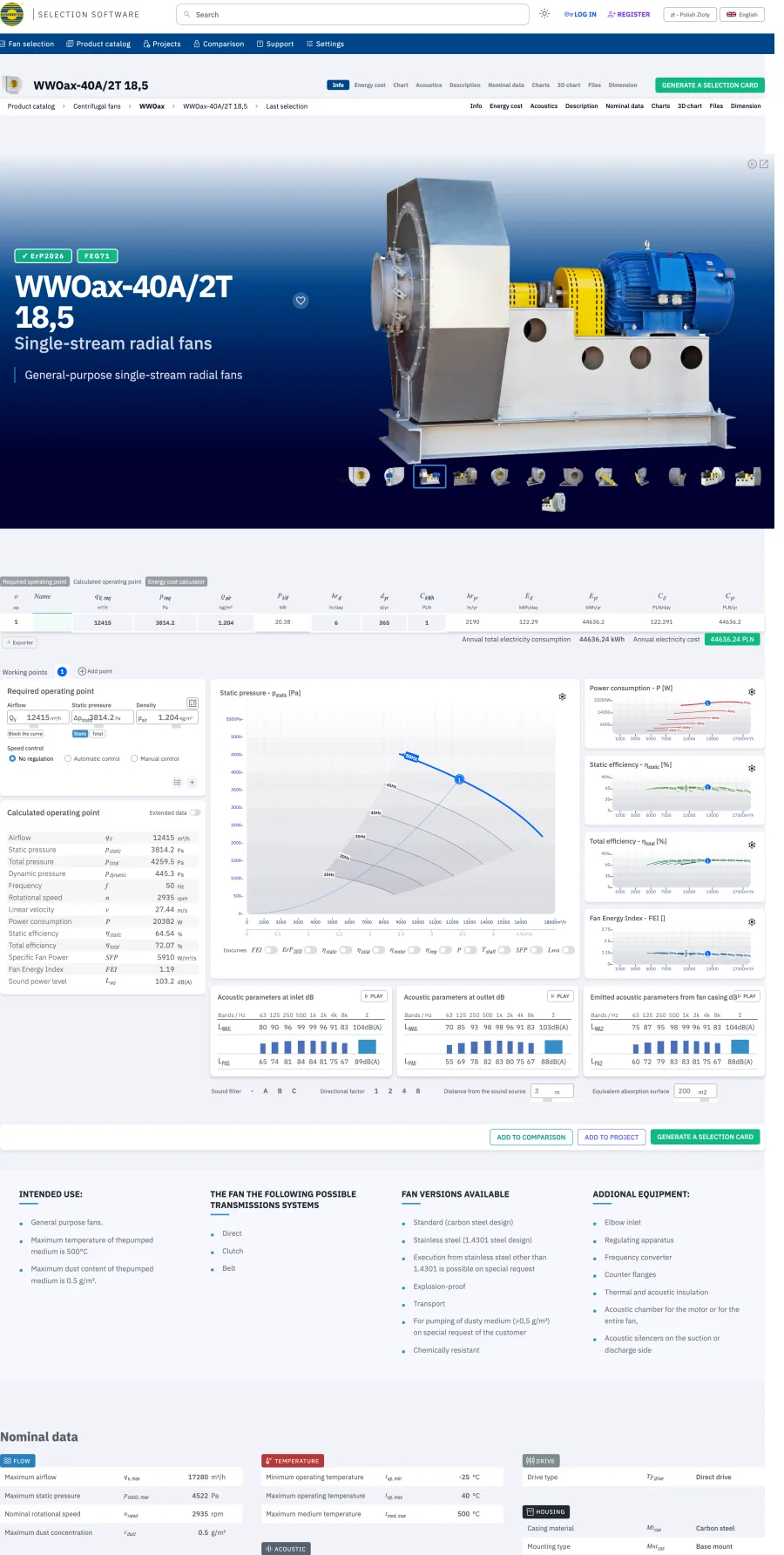Jump to the 3D chart section anchor
Image resolution: width=784 pixels, height=1555 pixels.
tap(690, 106)
